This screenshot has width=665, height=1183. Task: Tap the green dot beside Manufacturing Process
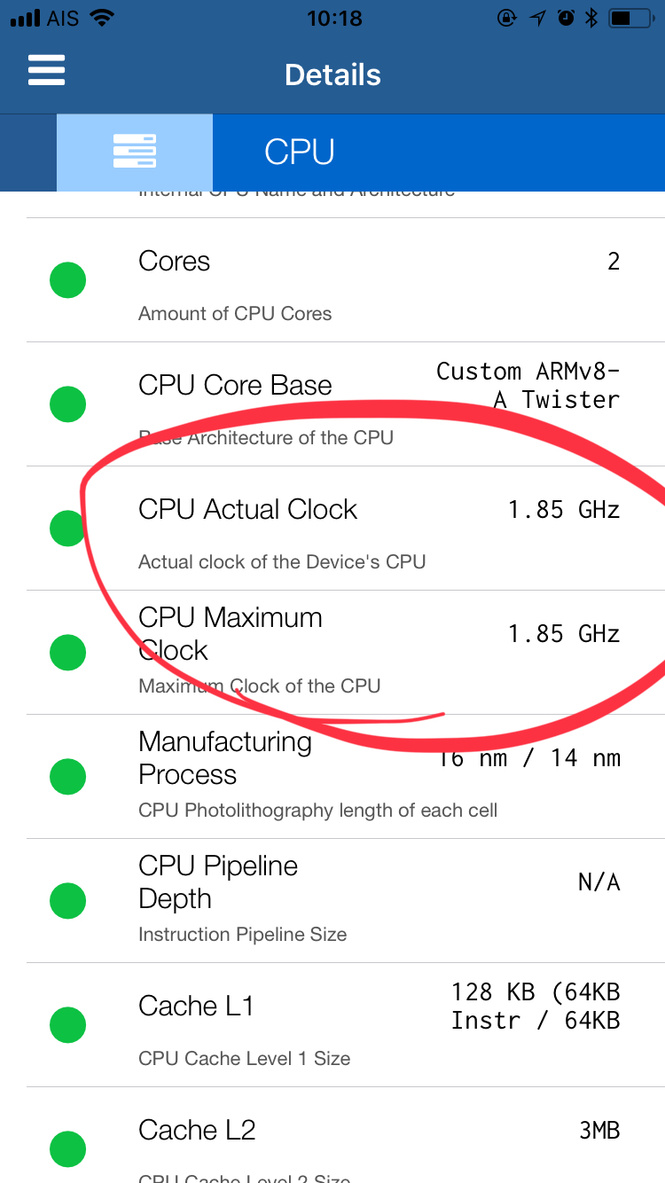[x=68, y=776]
